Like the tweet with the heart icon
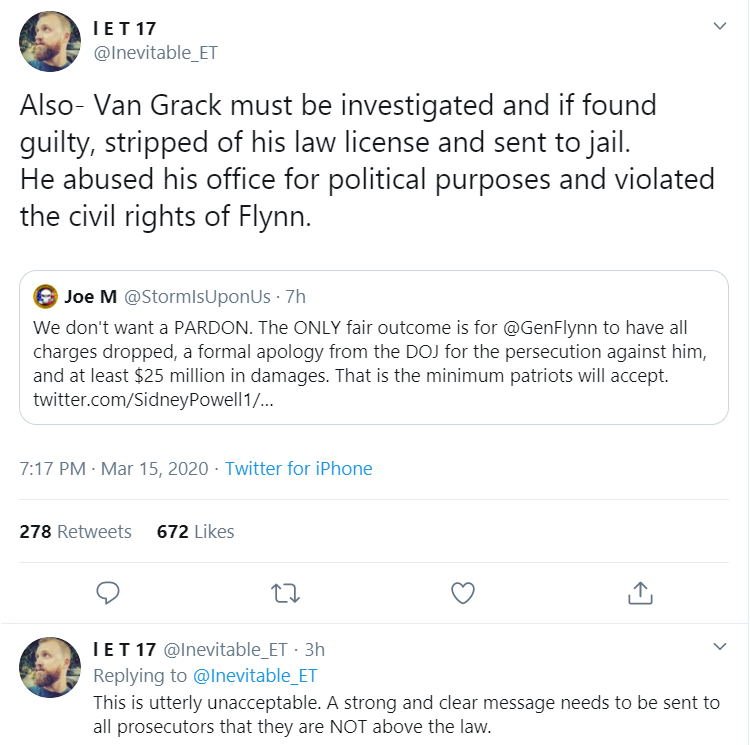750x745 pixels. coord(462,592)
